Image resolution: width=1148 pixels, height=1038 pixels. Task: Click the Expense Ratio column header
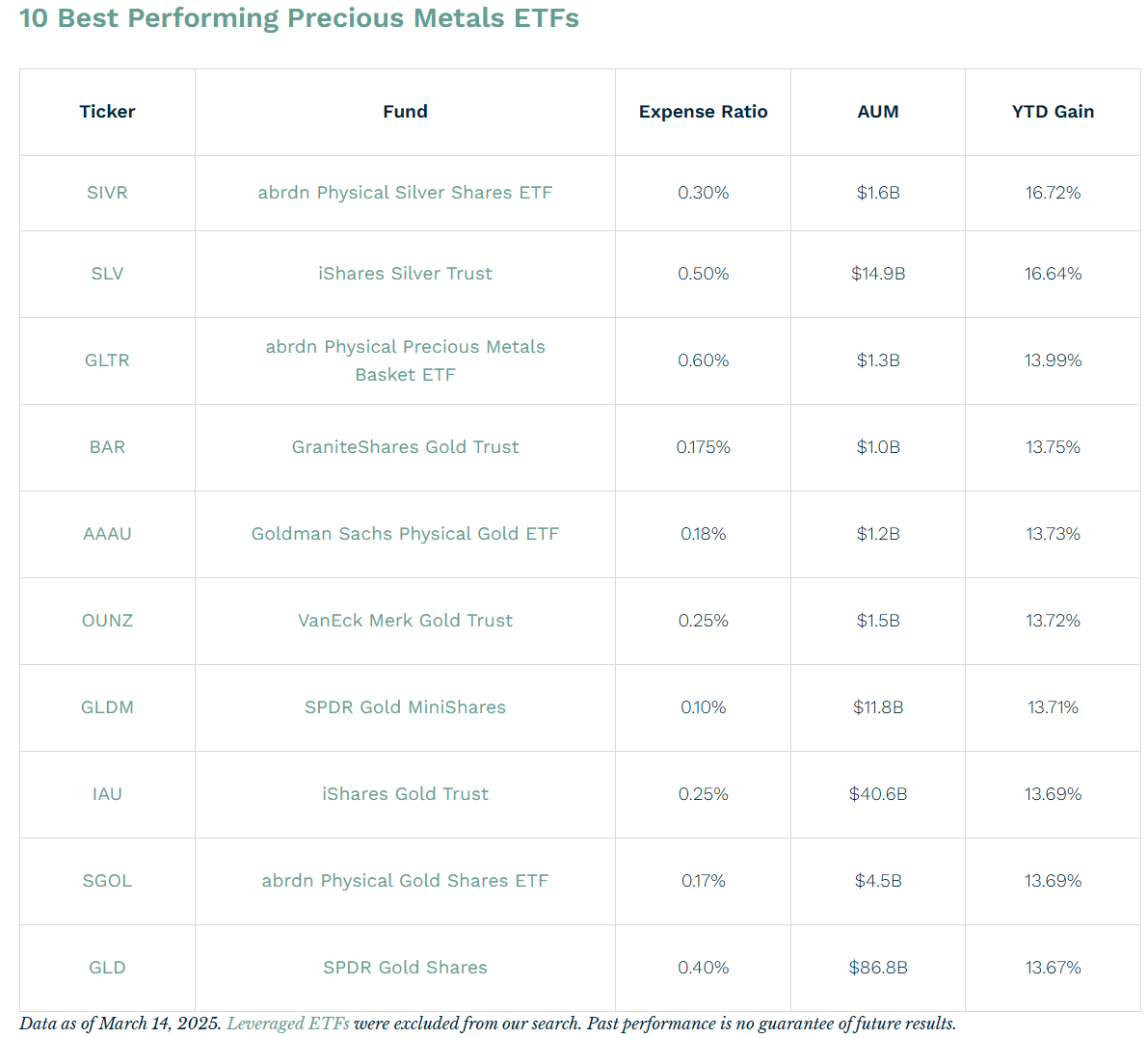point(703,112)
